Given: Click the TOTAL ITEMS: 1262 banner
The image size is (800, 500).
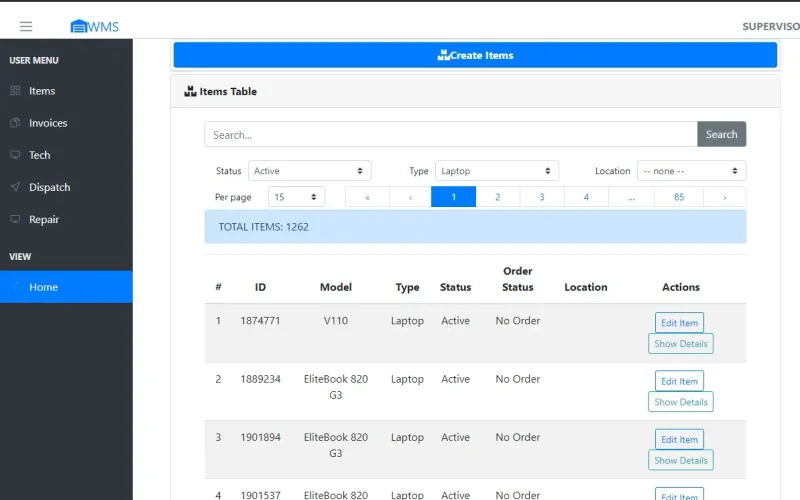Looking at the screenshot, I should (475, 227).
